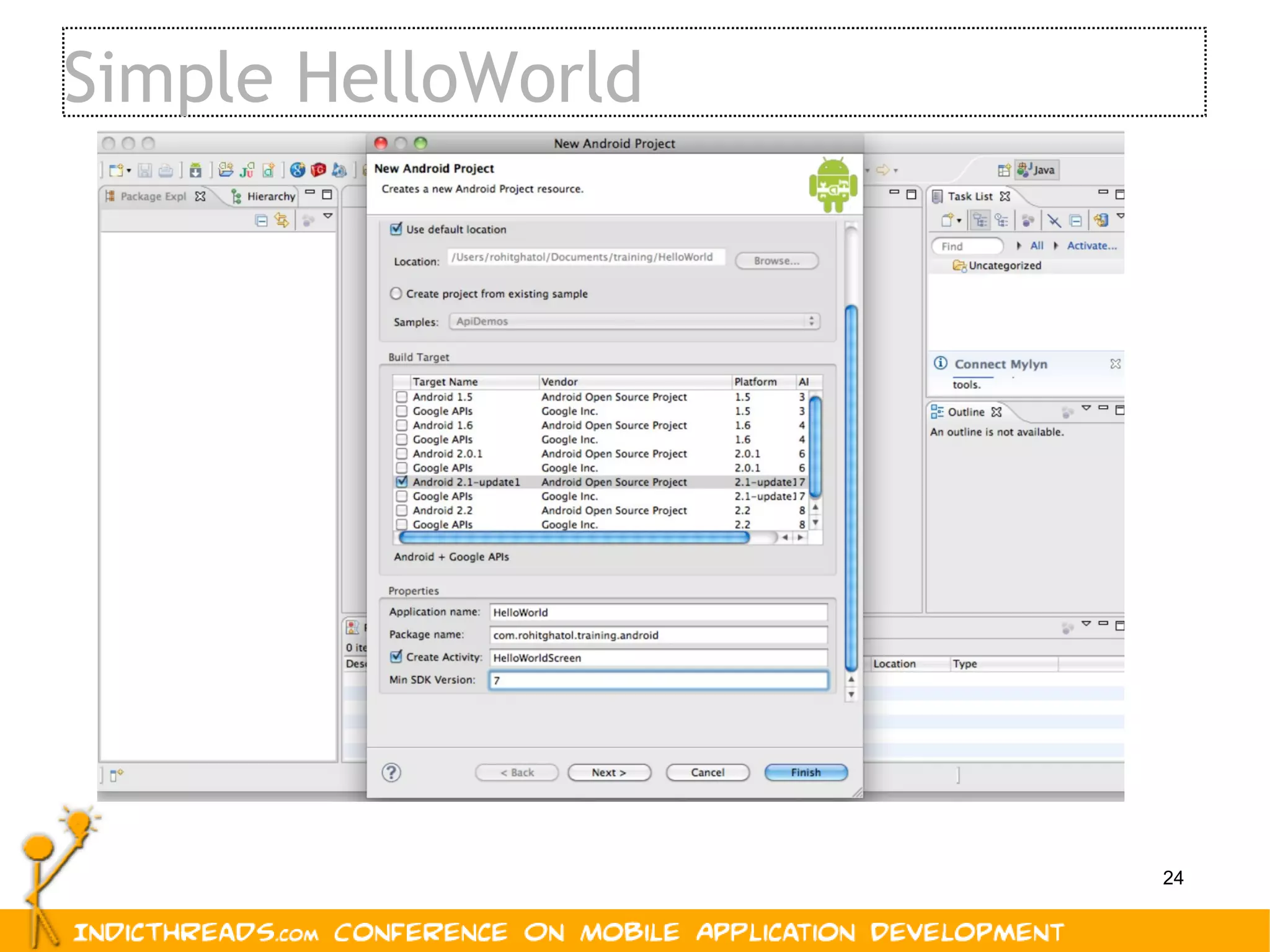The width and height of the screenshot is (1270, 952).
Task: Check the Android 1.6 target checkbox
Action: [x=401, y=425]
